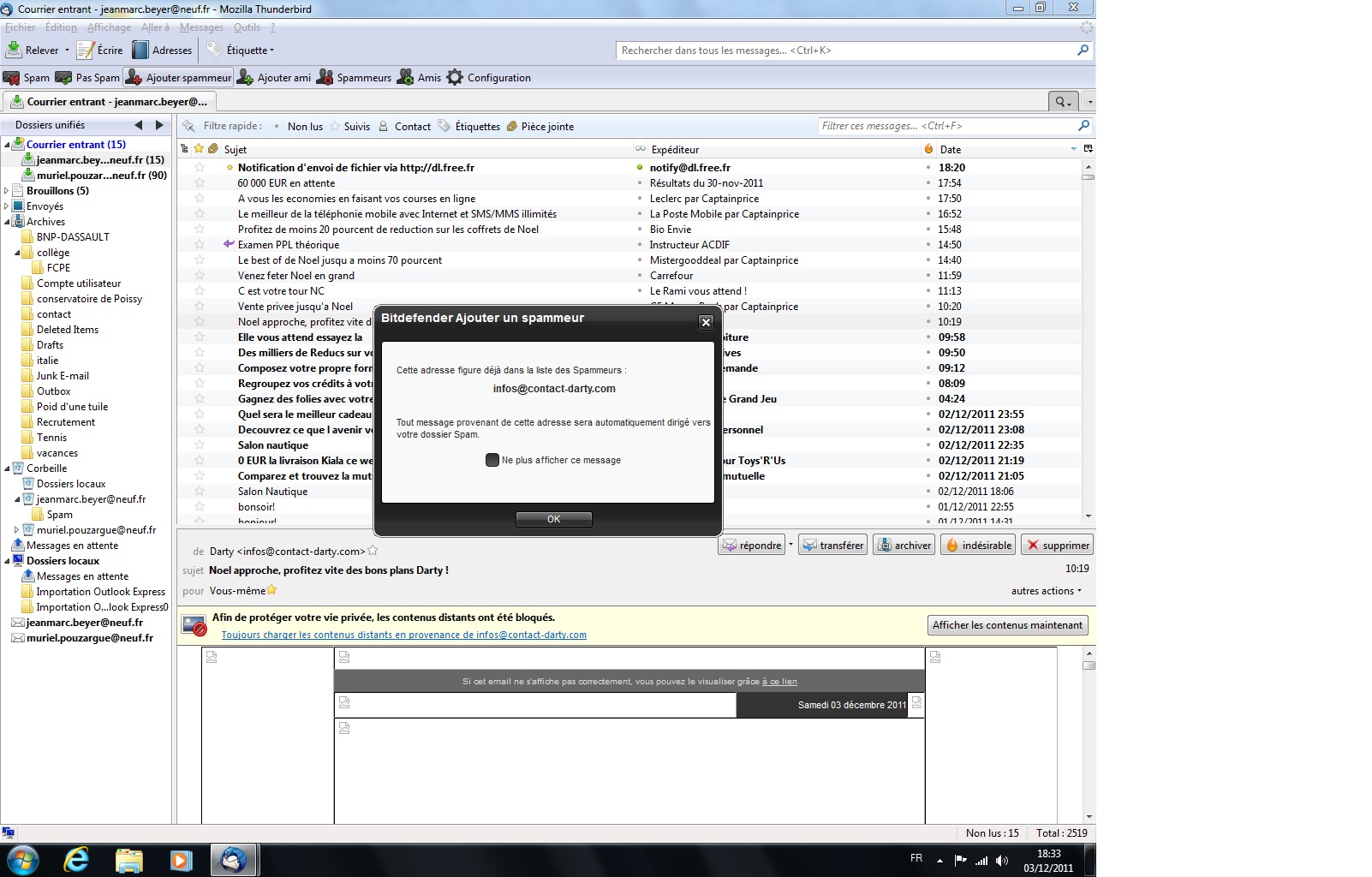Select the Junk E-mail folder

pyautogui.click(x=63, y=376)
